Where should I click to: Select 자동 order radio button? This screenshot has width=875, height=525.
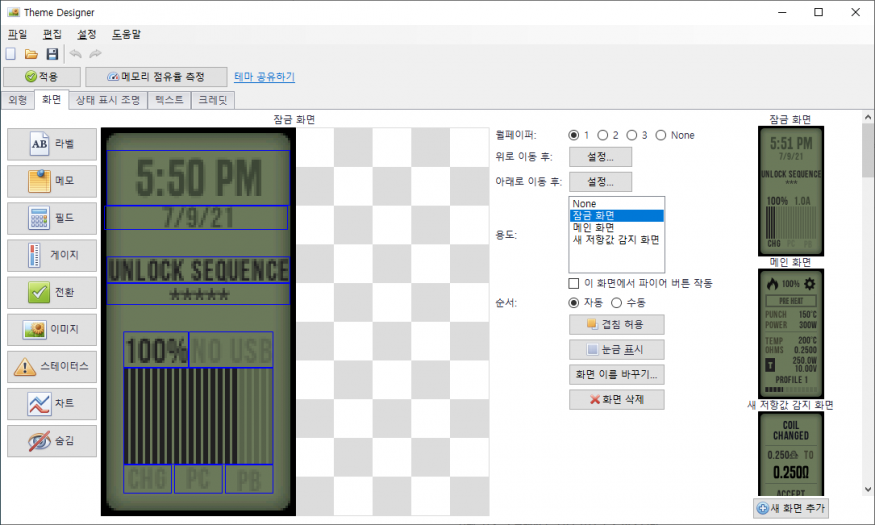pyautogui.click(x=574, y=302)
